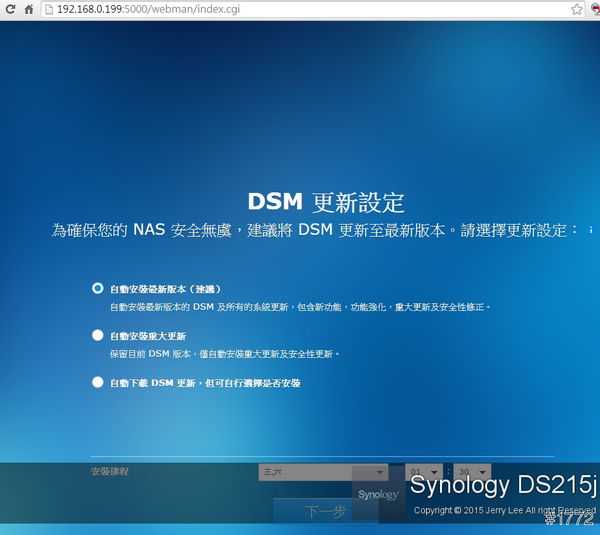Click the 下一步 button
This screenshot has height=535, width=600.
point(325,511)
